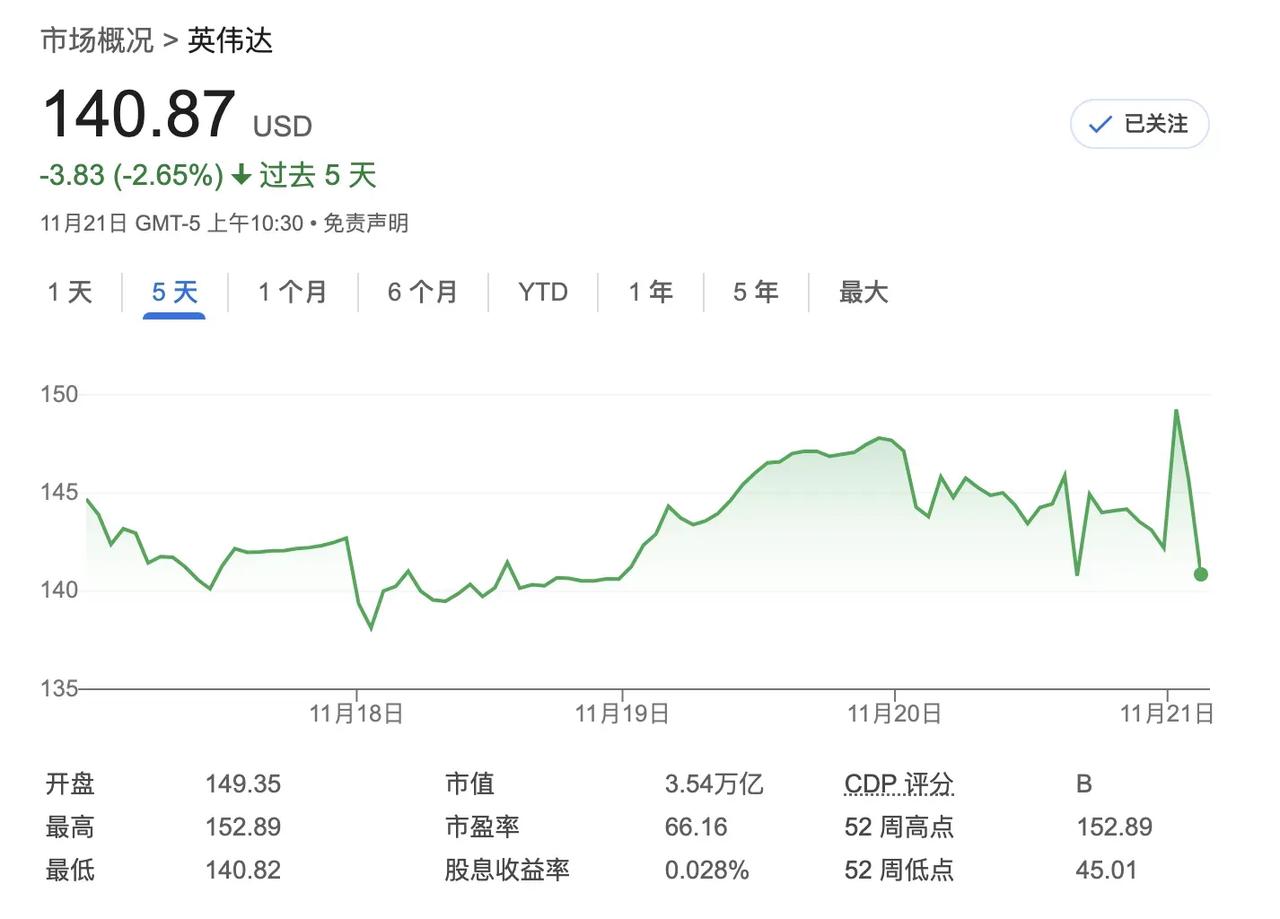Click the 过去 5 天 period text
This screenshot has height=919, width=1280.
tap(318, 176)
